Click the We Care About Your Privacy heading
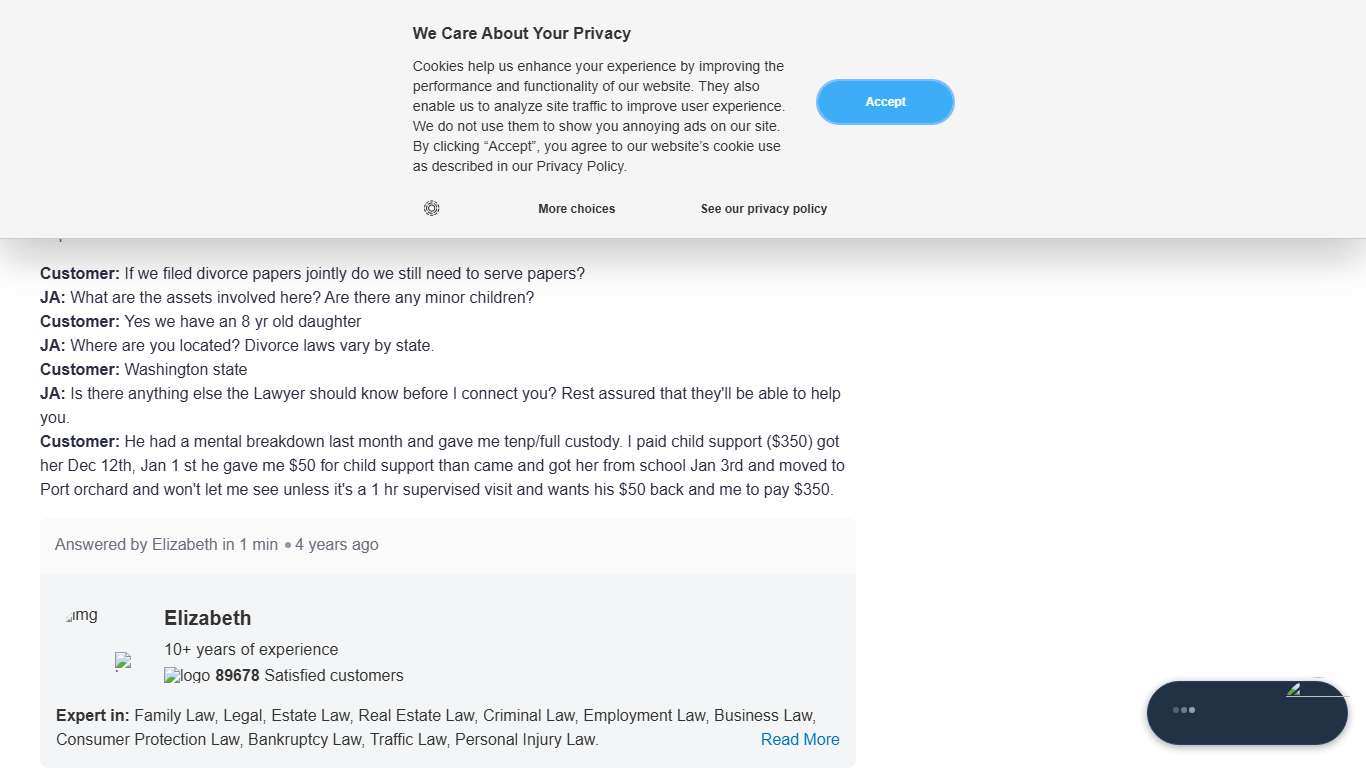 (x=521, y=34)
